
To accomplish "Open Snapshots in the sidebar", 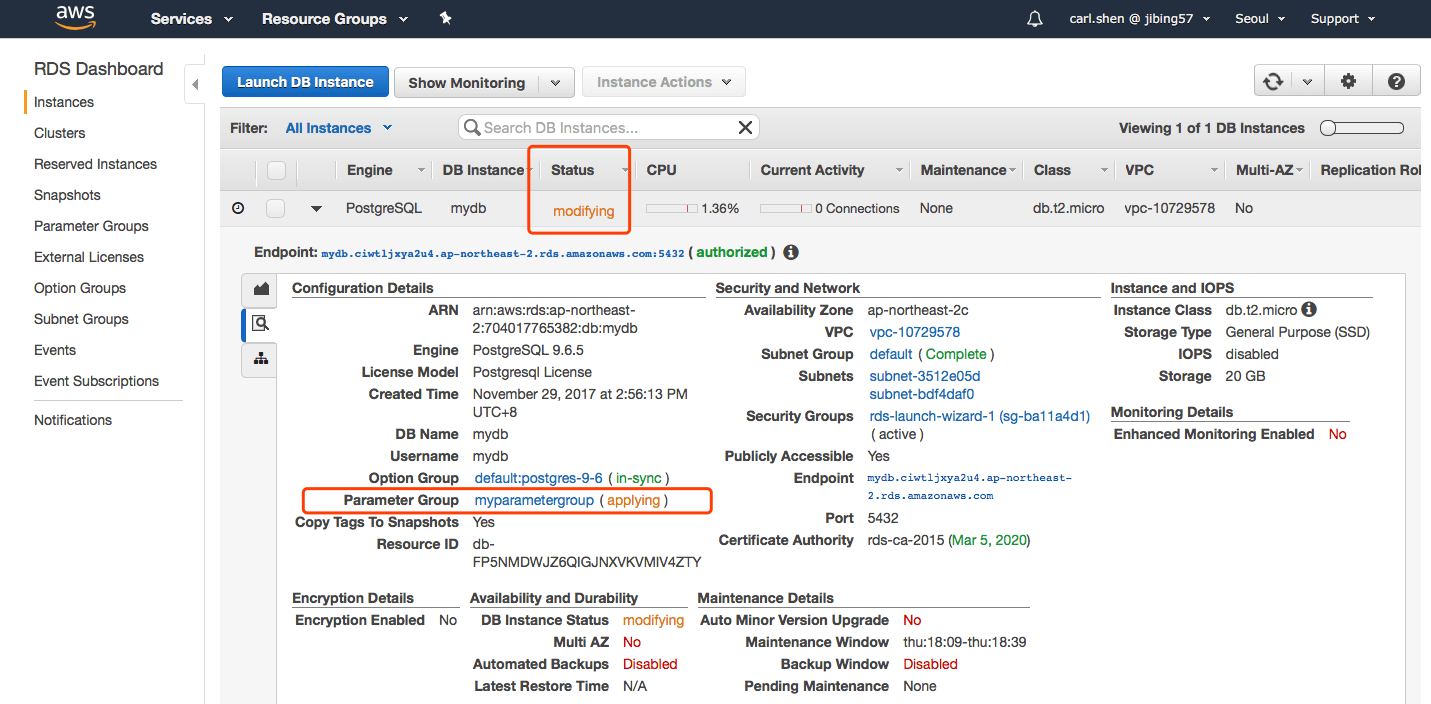I will 67,195.
